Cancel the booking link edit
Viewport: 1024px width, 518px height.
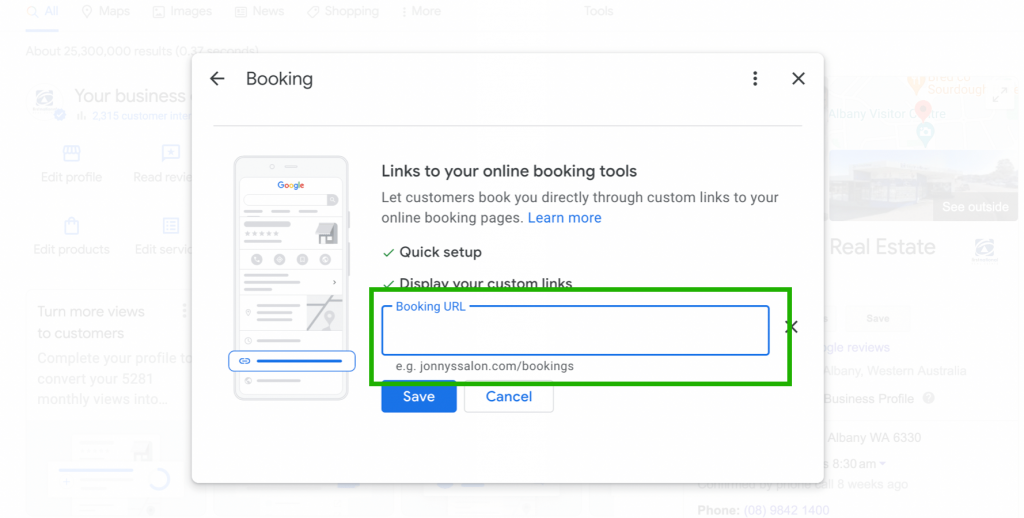[x=509, y=397]
